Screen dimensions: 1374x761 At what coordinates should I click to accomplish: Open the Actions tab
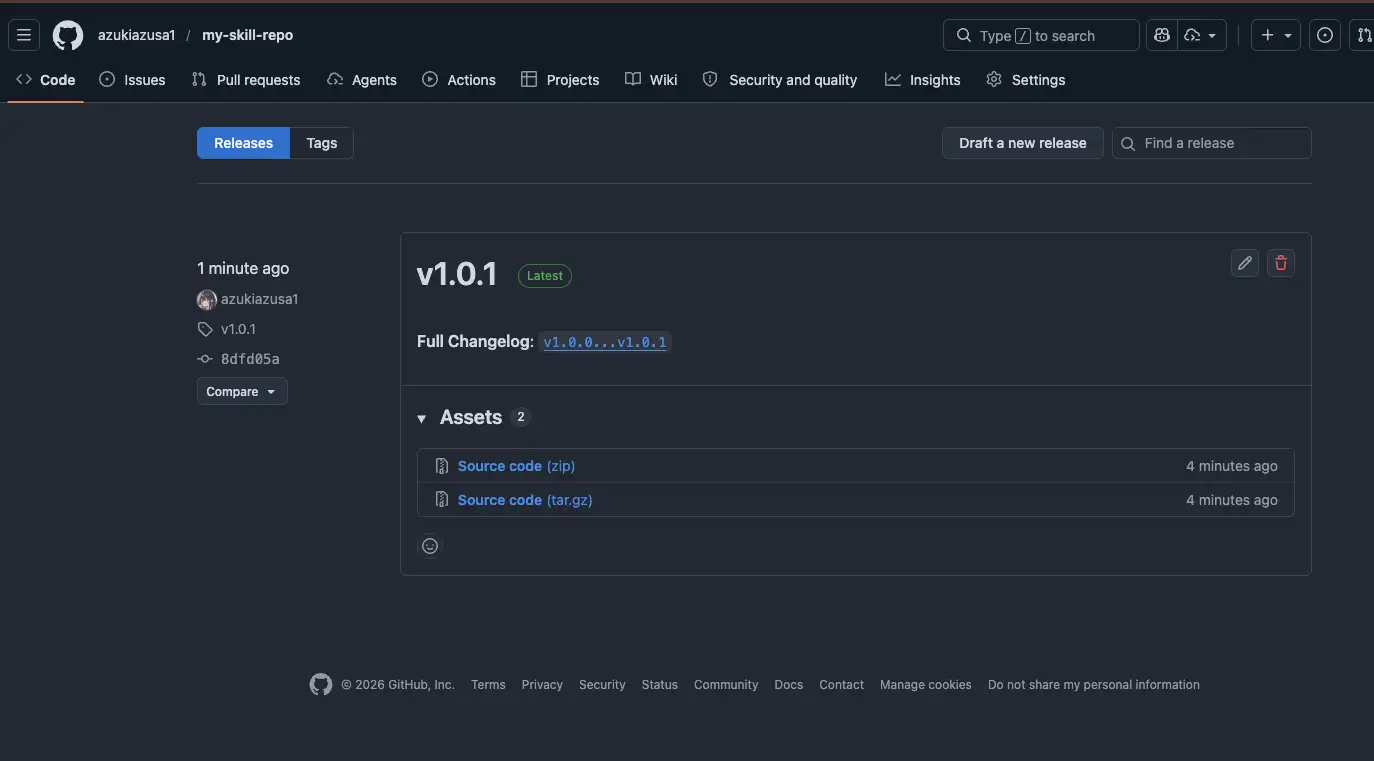[x=459, y=80]
